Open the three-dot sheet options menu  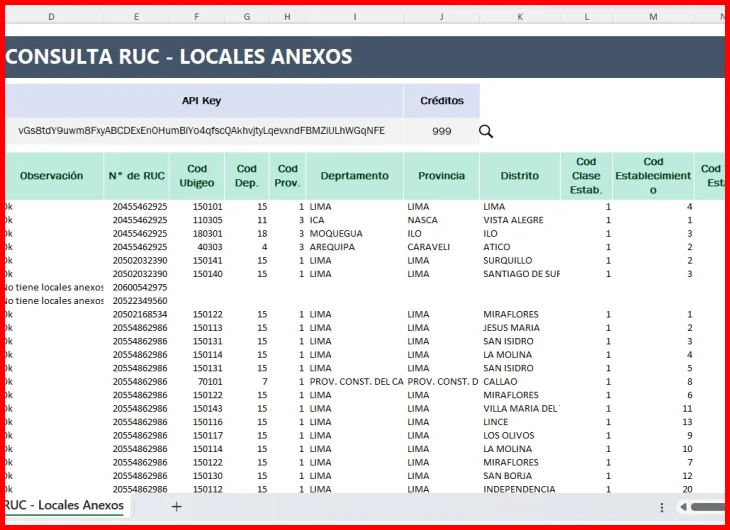click(662, 507)
